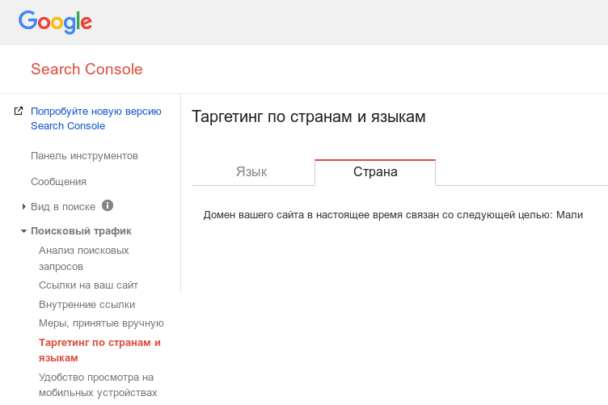Expand the 'Вид в поиске' arrow

coord(24,207)
